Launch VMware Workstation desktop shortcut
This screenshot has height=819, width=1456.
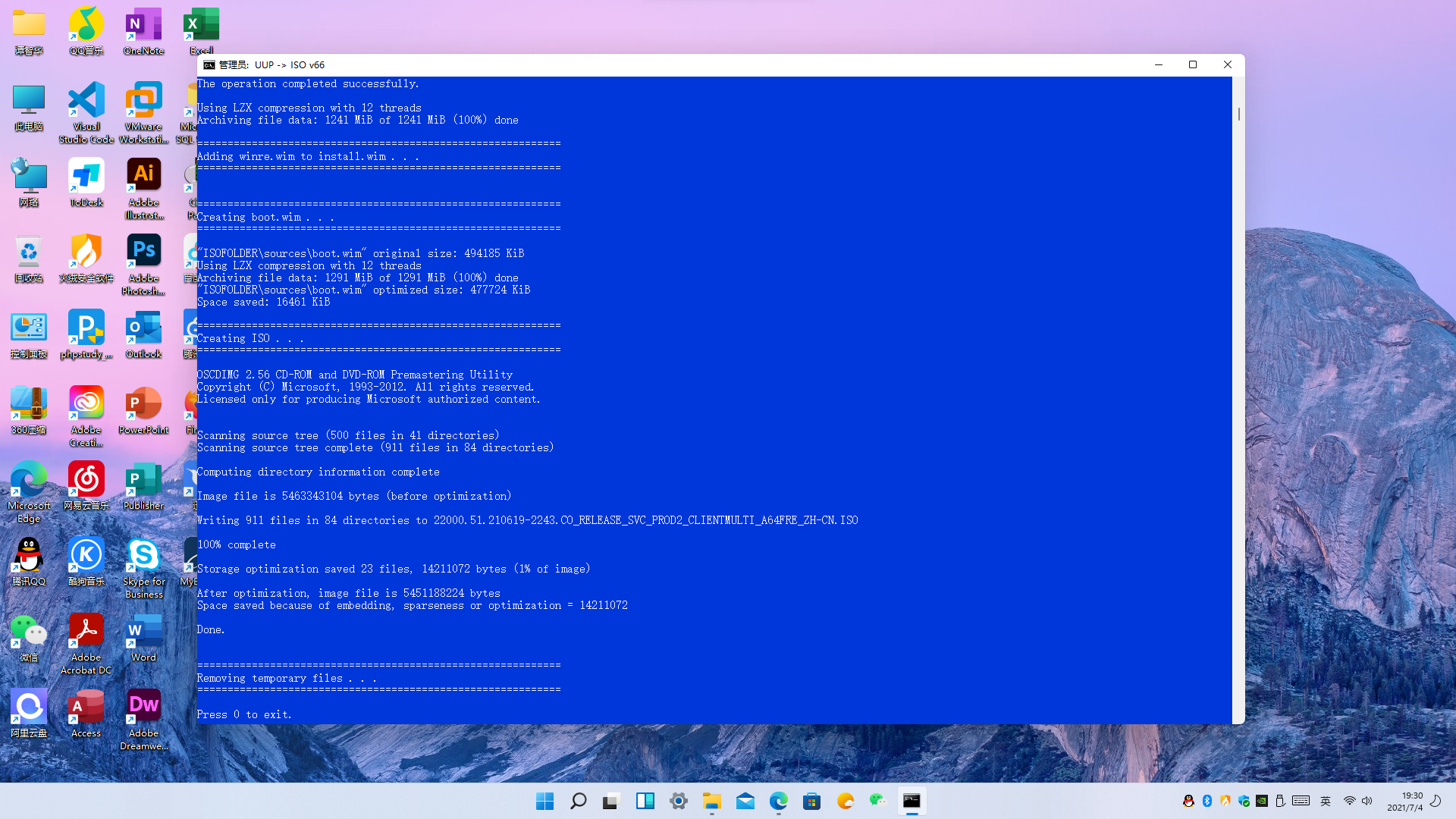pos(143,101)
